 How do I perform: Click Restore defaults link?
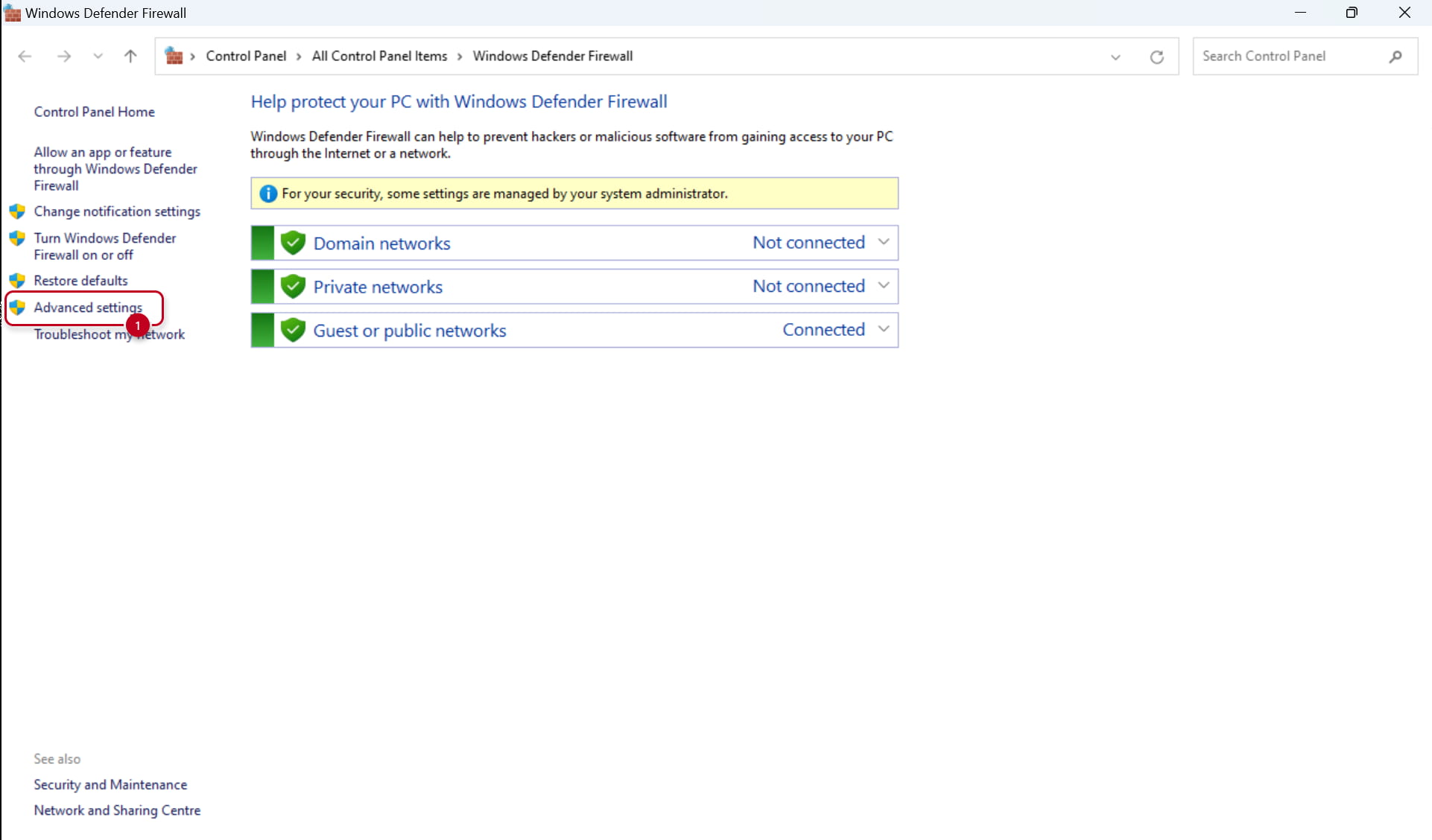click(x=80, y=281)
